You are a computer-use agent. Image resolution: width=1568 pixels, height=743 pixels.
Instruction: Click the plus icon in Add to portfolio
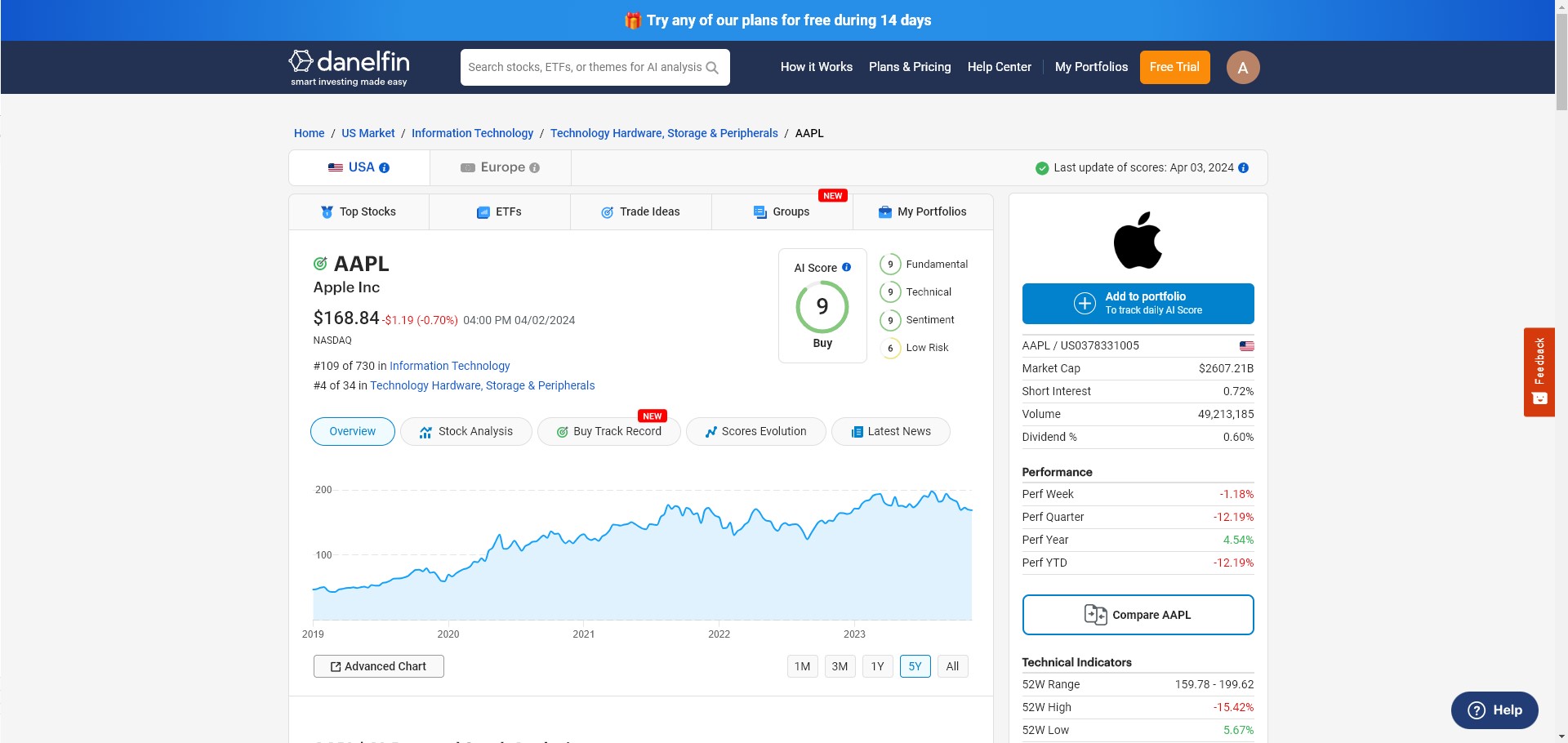click(x=1085, y=303)
